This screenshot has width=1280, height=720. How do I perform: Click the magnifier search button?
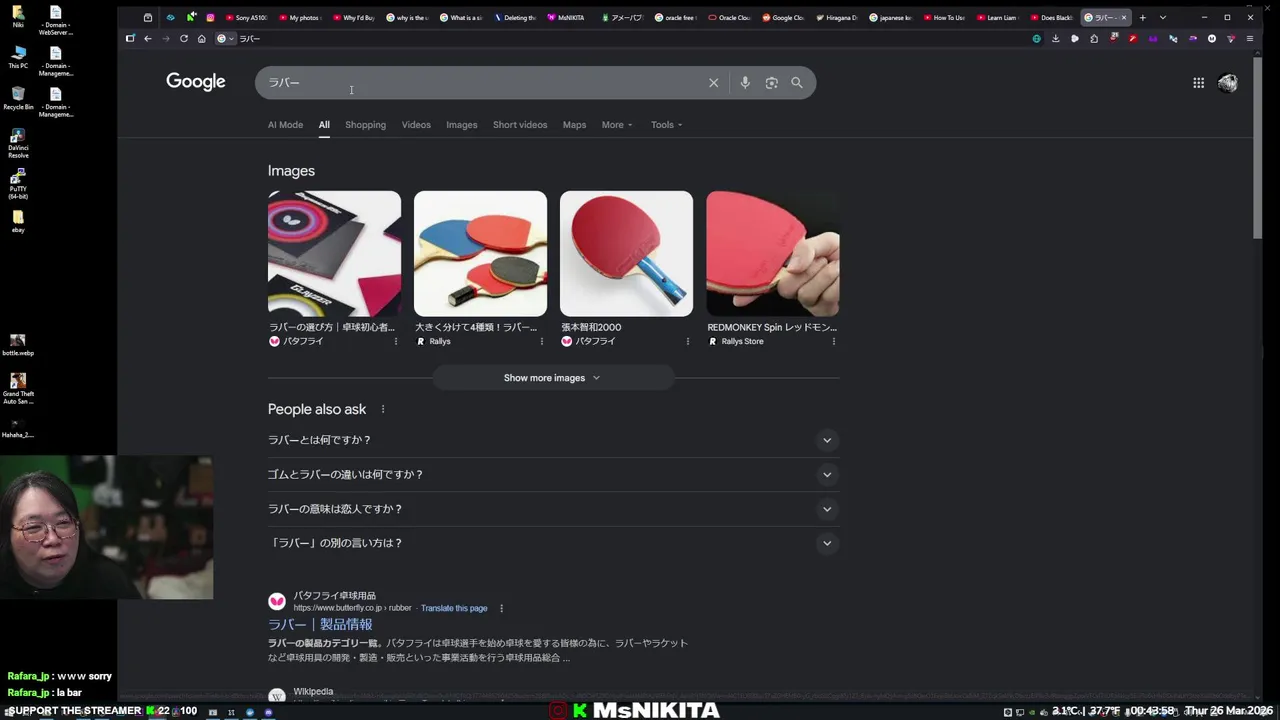pos(797,83)
